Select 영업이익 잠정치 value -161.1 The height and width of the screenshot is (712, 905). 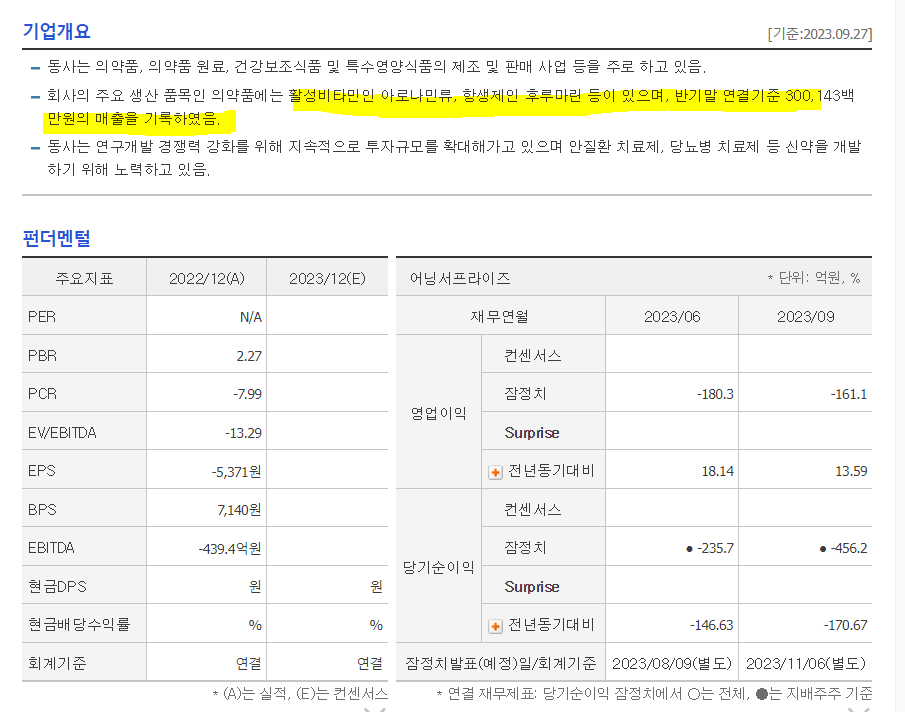point(848,395)
